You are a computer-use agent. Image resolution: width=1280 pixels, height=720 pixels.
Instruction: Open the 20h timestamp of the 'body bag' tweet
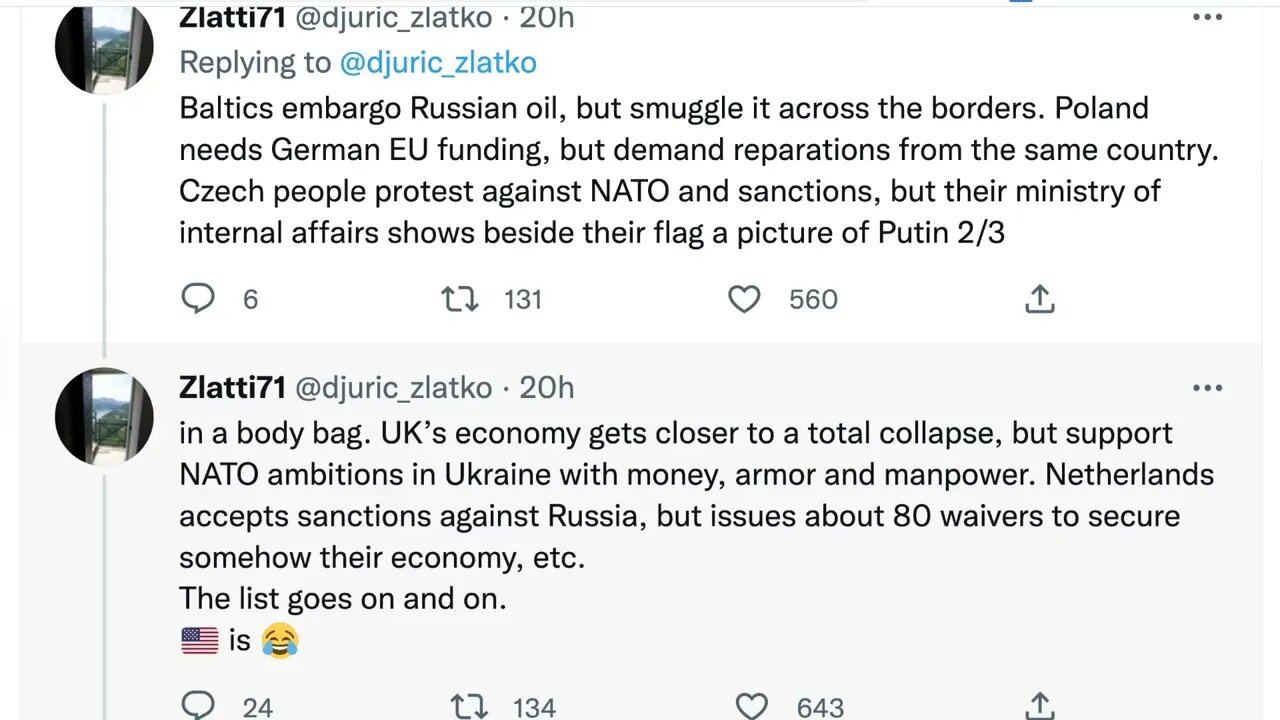click(547, 387)
